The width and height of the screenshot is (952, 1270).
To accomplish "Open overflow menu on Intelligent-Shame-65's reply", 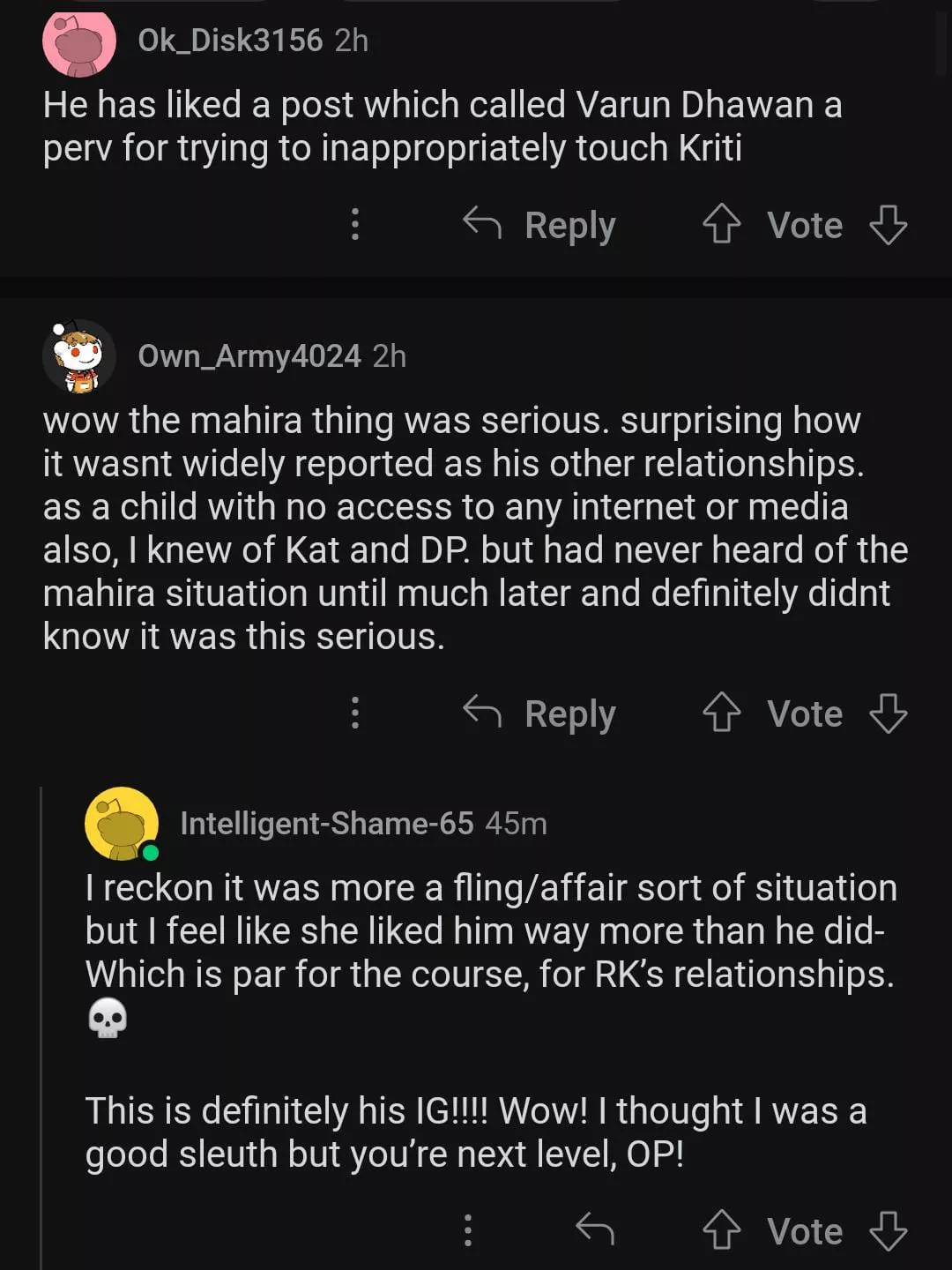I will click(x=468, y=1231).
